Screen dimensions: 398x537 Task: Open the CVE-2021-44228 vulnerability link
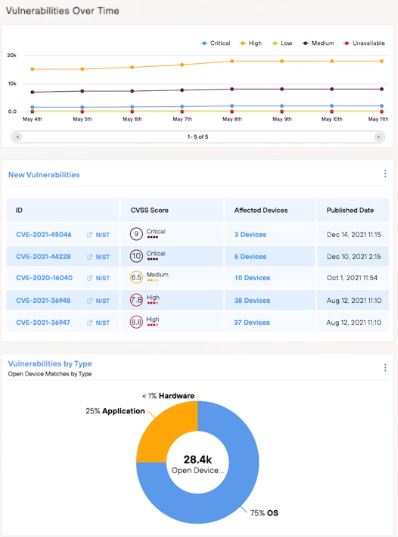(x=43, y=257)
